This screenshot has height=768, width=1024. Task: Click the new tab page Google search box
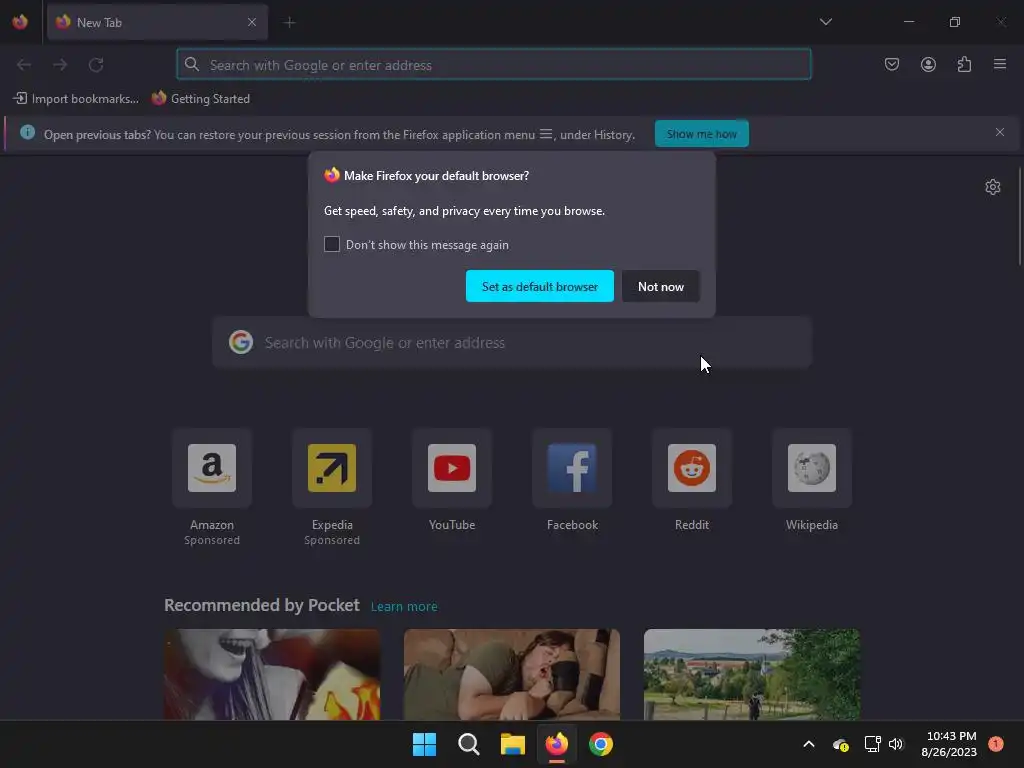tap(512, 343)
